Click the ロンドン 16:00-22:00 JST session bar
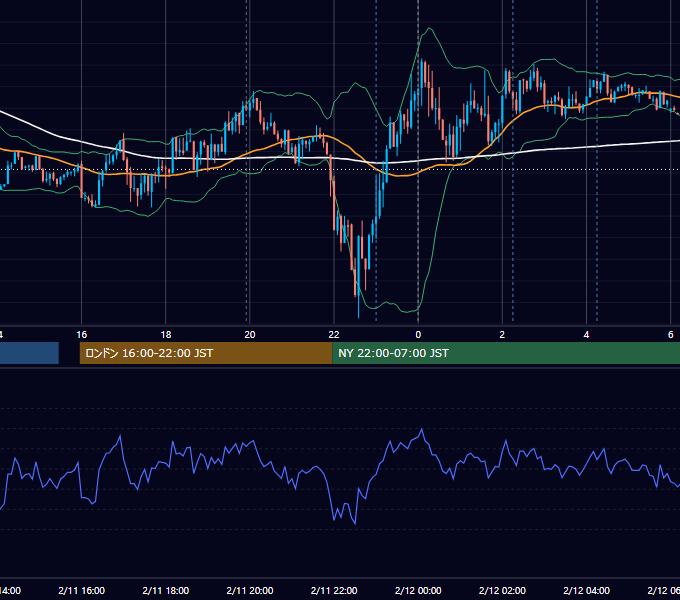Image resolution: width=680 pixels, height=600 pixels. click(206, 353)
